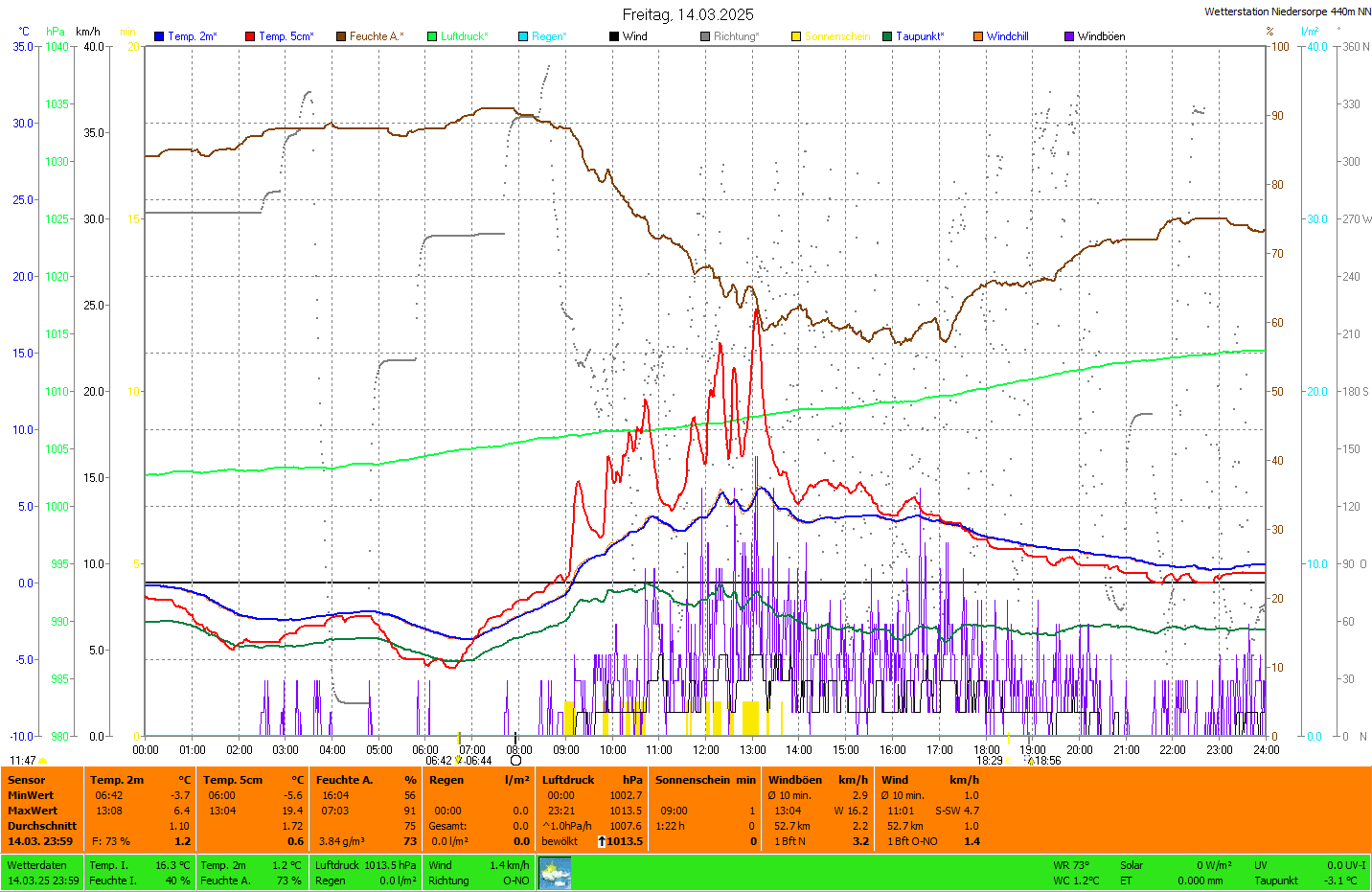Click the Windböen column header in table
The image size is (1372, 892).
pos(795,780)
